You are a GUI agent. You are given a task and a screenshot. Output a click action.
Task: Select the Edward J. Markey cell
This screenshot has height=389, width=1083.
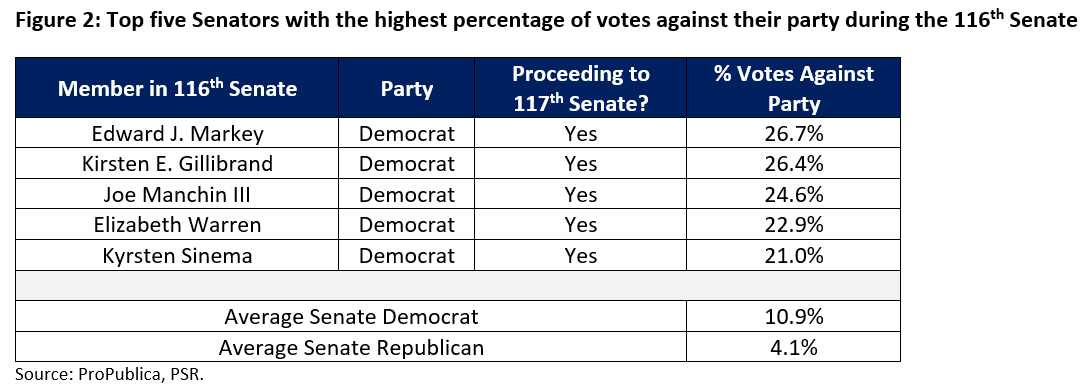tap(178, 133)
